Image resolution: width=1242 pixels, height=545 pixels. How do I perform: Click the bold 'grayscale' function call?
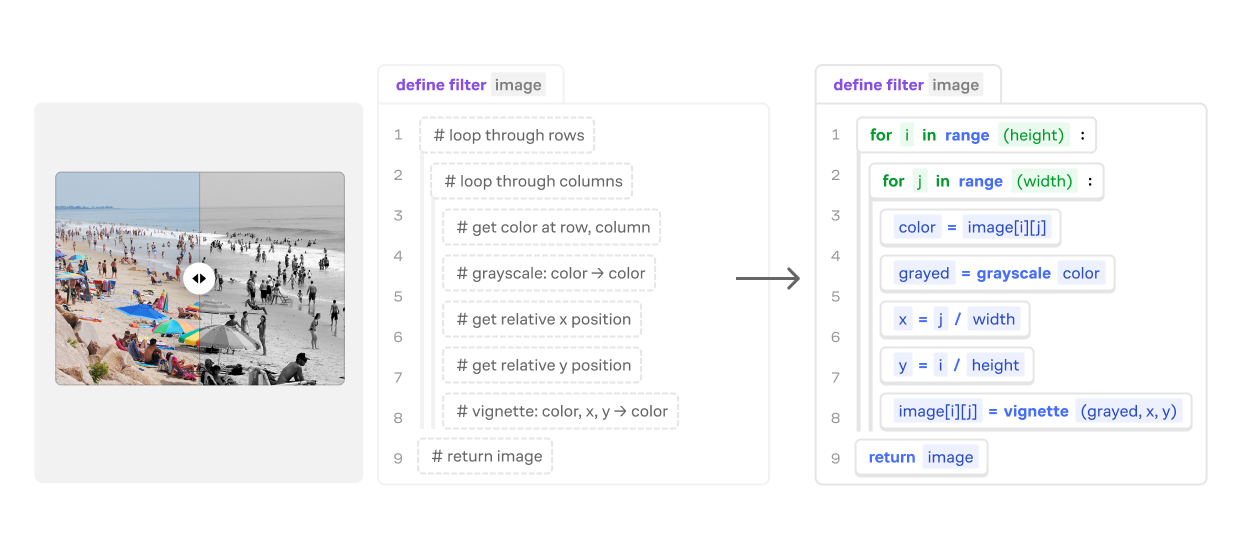[1013, 274]
